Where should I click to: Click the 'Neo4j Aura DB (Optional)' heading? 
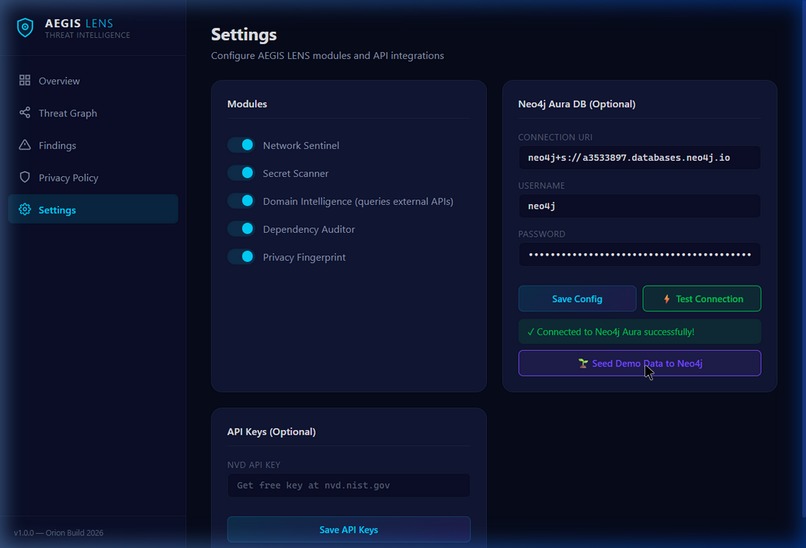(x=577, y=104)
